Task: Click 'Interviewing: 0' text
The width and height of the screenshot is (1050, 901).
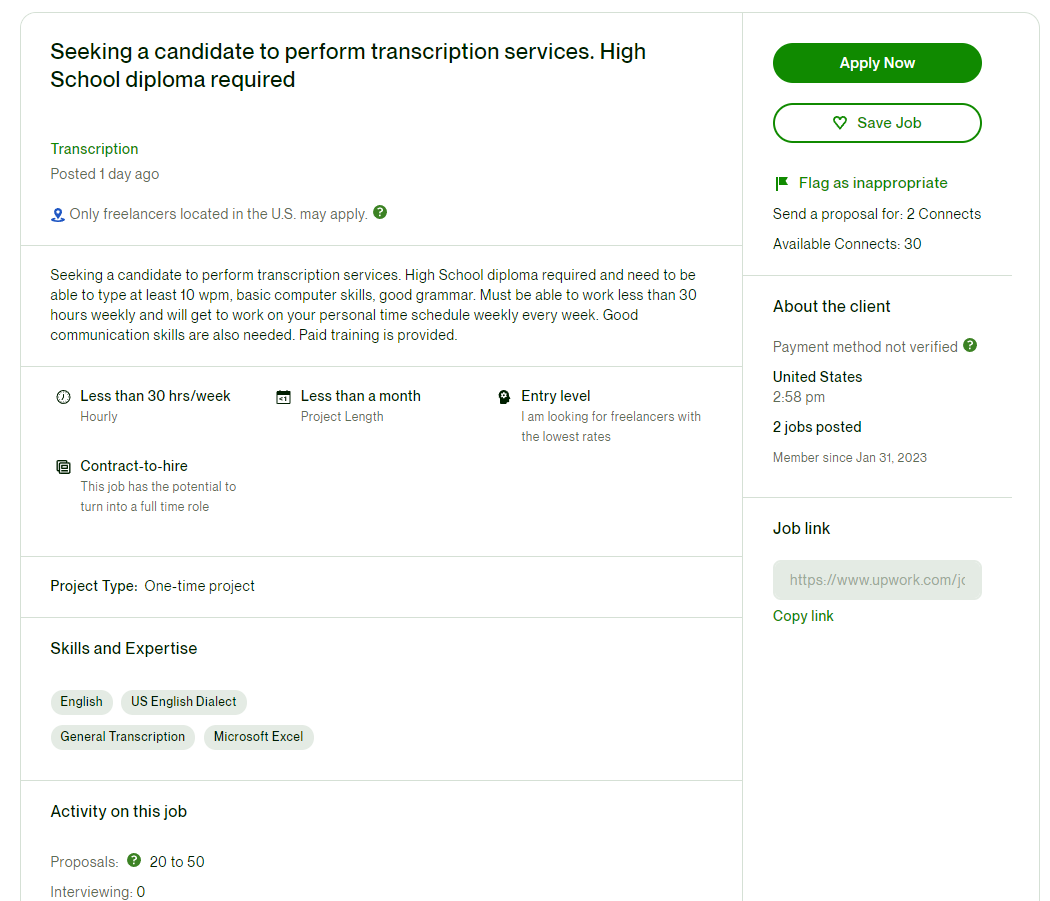Action: tap(98, 892)
